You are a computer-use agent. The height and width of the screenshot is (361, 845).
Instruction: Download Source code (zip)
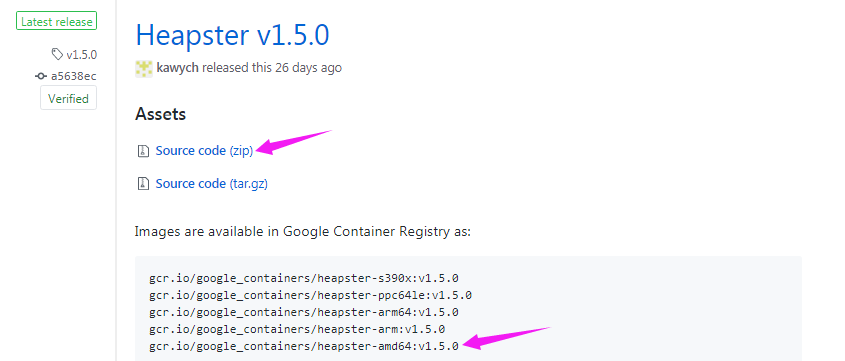(x=204, y=151)
